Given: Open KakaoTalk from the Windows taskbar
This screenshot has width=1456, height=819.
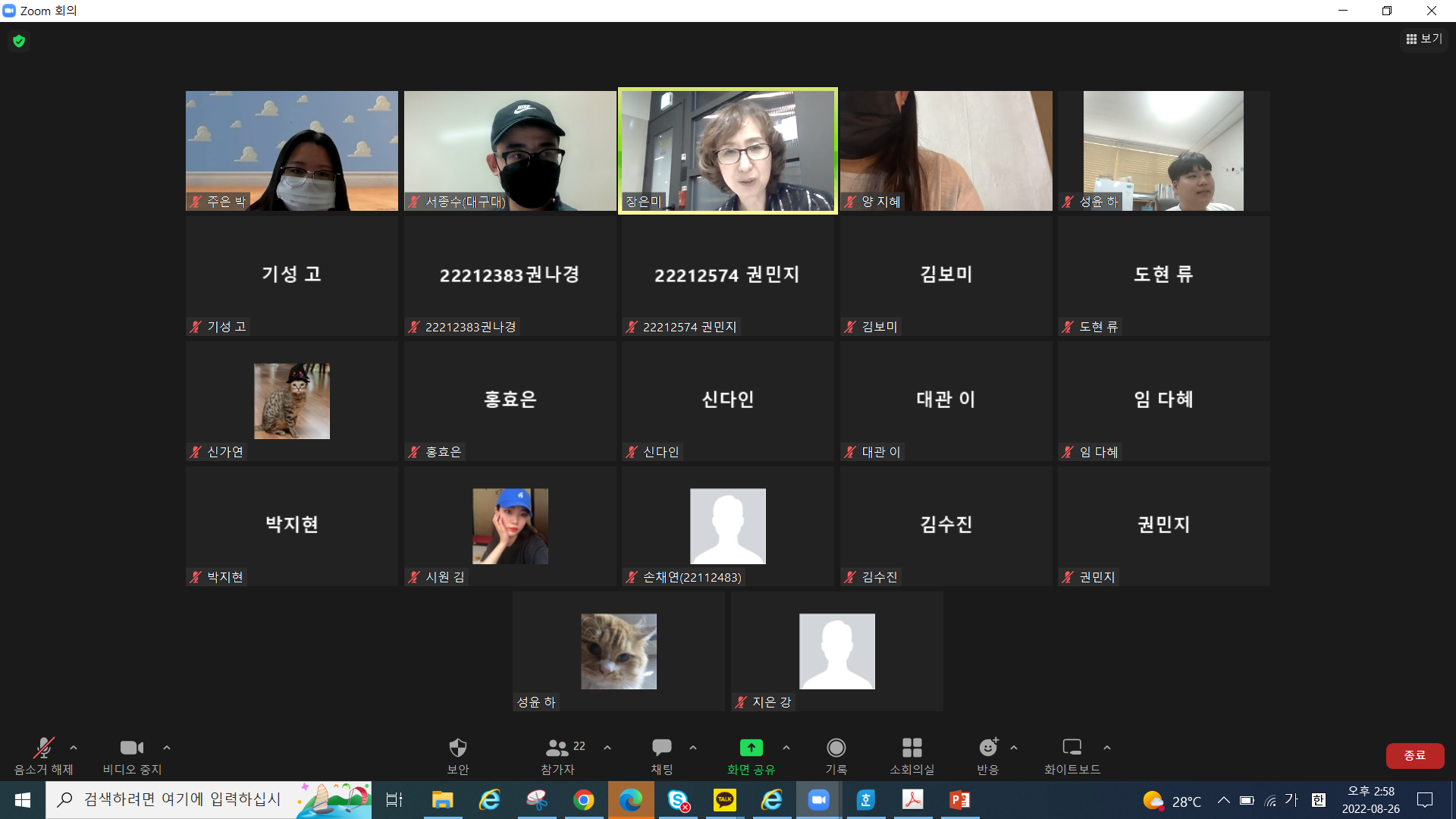Looking at the screenshot, I should pos(724,800).
